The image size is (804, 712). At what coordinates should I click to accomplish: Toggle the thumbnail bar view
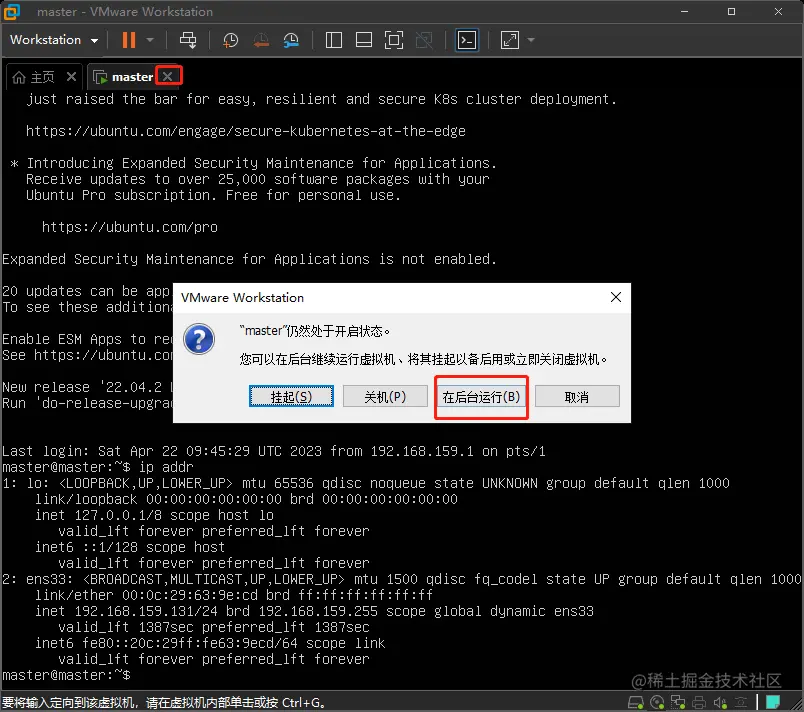tap(364, 40)
